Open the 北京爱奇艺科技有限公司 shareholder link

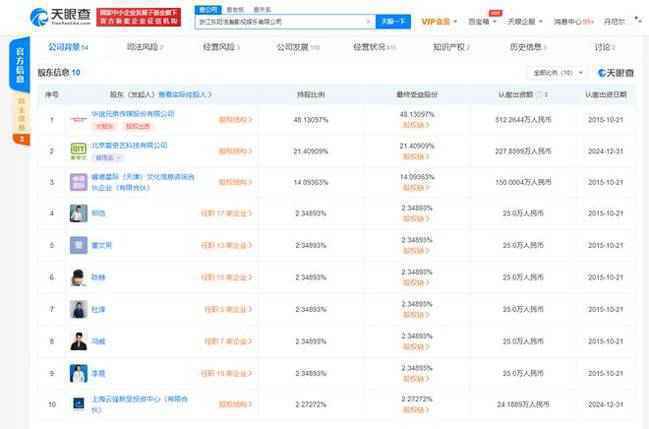[129, 145]
